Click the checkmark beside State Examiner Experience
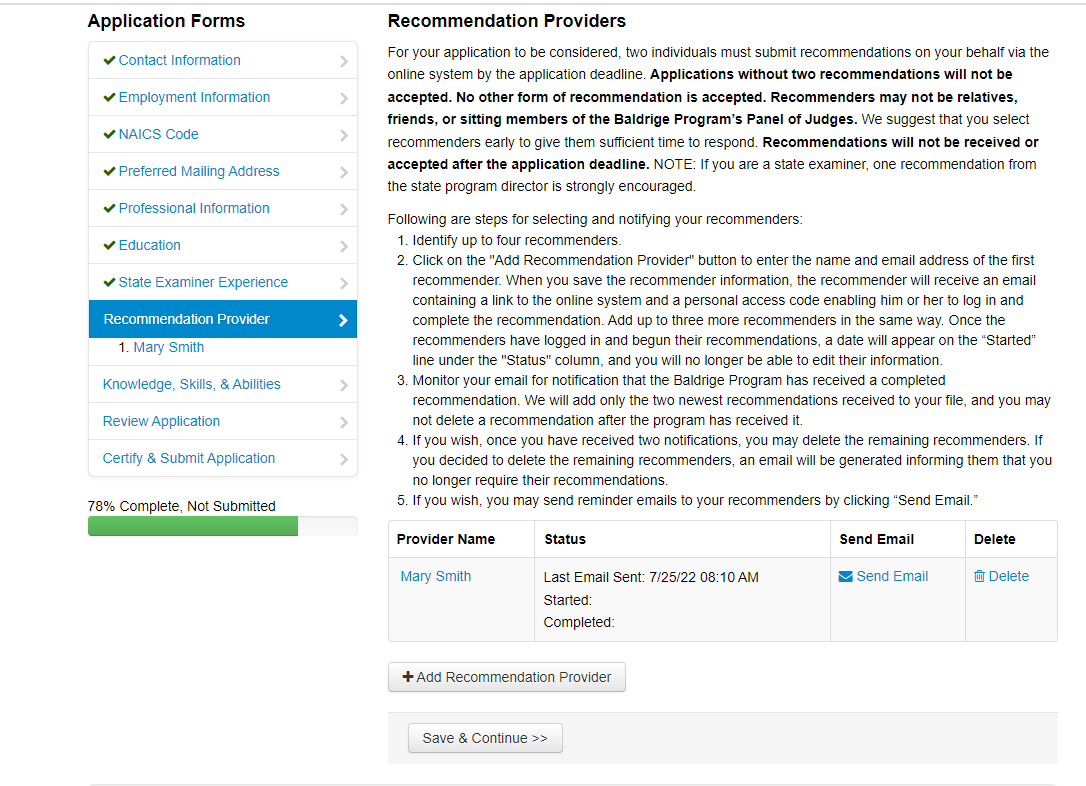The height and width of the screenshot is (786, 1086). coord(109,282)
